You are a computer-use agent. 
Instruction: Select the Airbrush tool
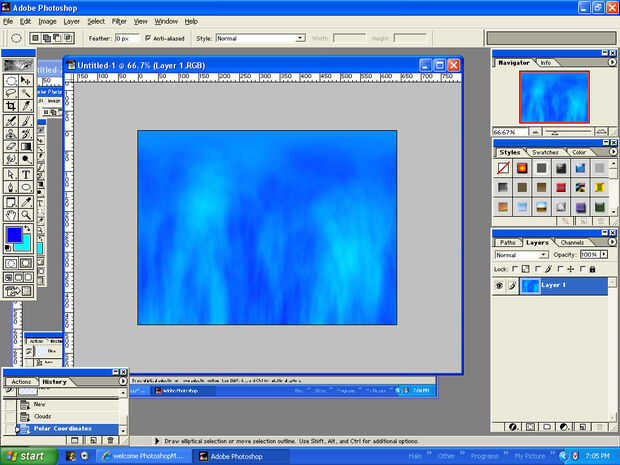point(11,121)
